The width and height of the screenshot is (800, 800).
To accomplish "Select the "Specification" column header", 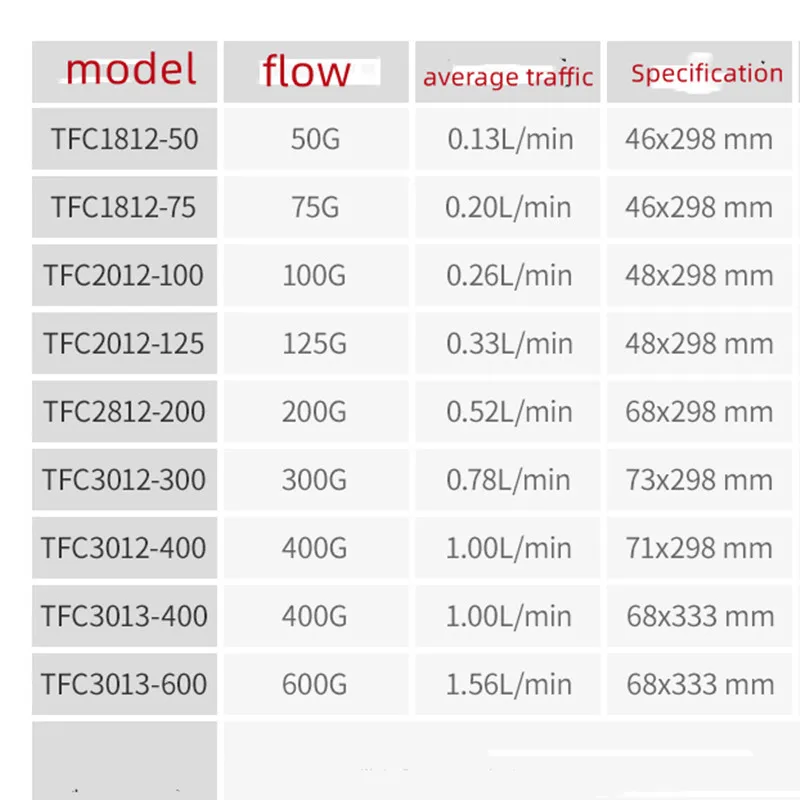I will click(x=706, y=73).
